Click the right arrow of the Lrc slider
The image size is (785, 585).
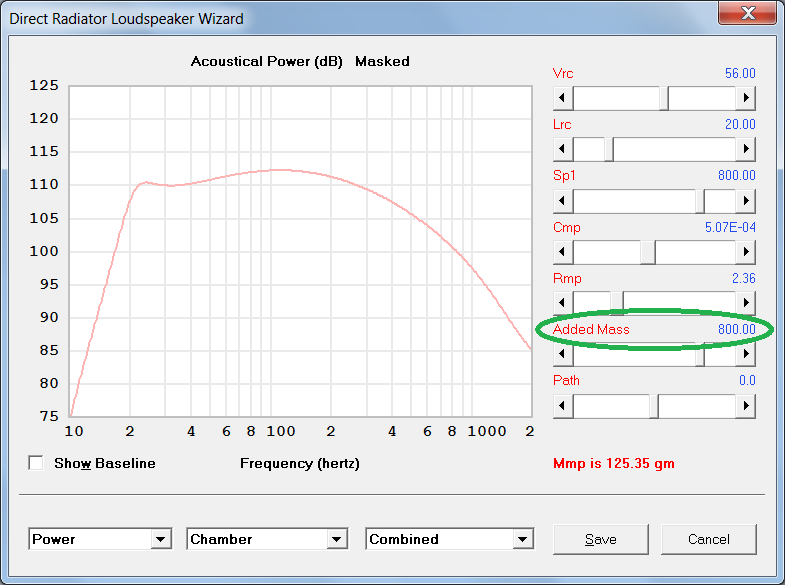point(745,149)
